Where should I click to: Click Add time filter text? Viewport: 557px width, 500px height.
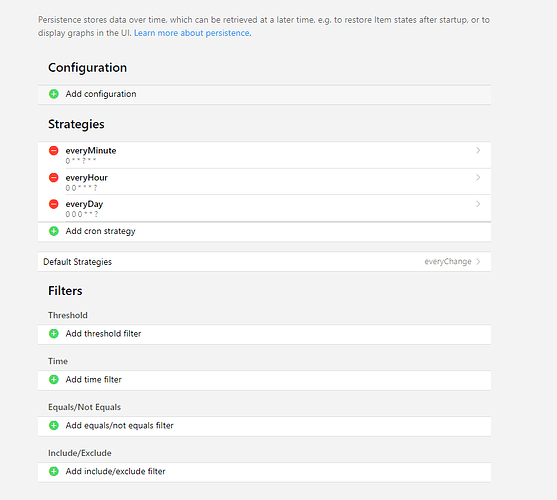click(93, 380)
